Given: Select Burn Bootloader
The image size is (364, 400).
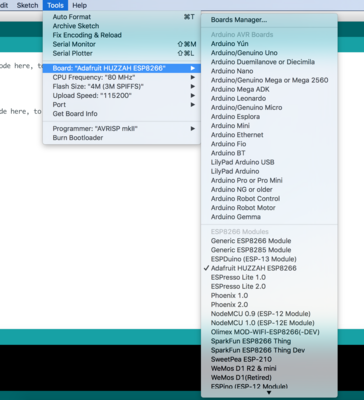Looking at the screenshot, I should 122,138.
